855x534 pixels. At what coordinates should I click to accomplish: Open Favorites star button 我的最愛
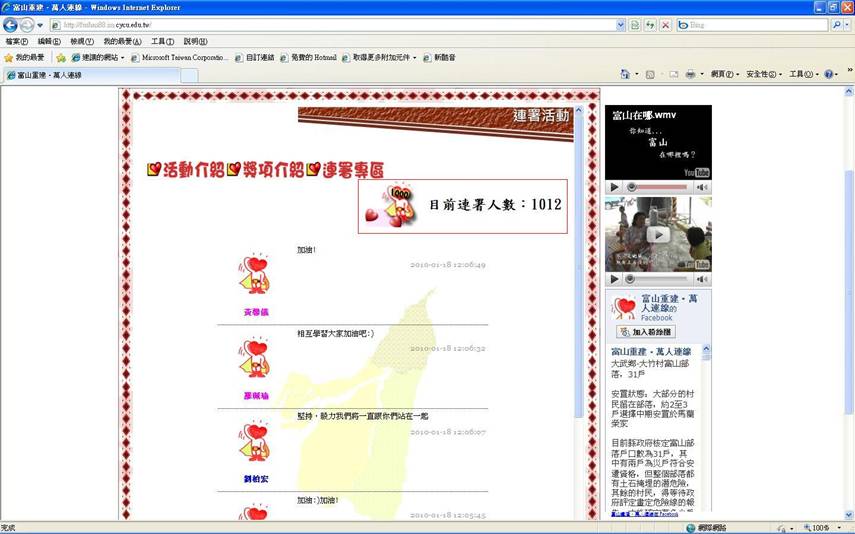[25, 58]
